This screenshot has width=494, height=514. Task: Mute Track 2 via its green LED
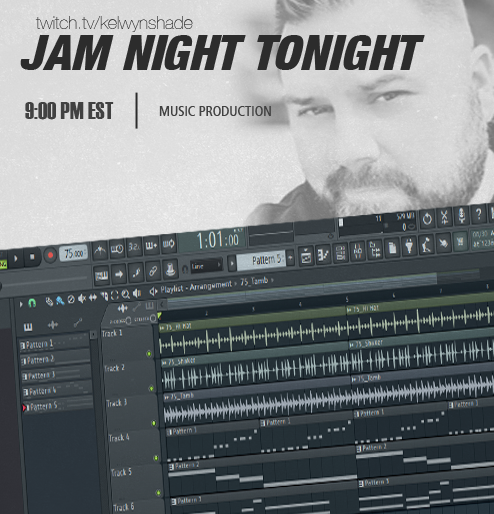point(151,388)
